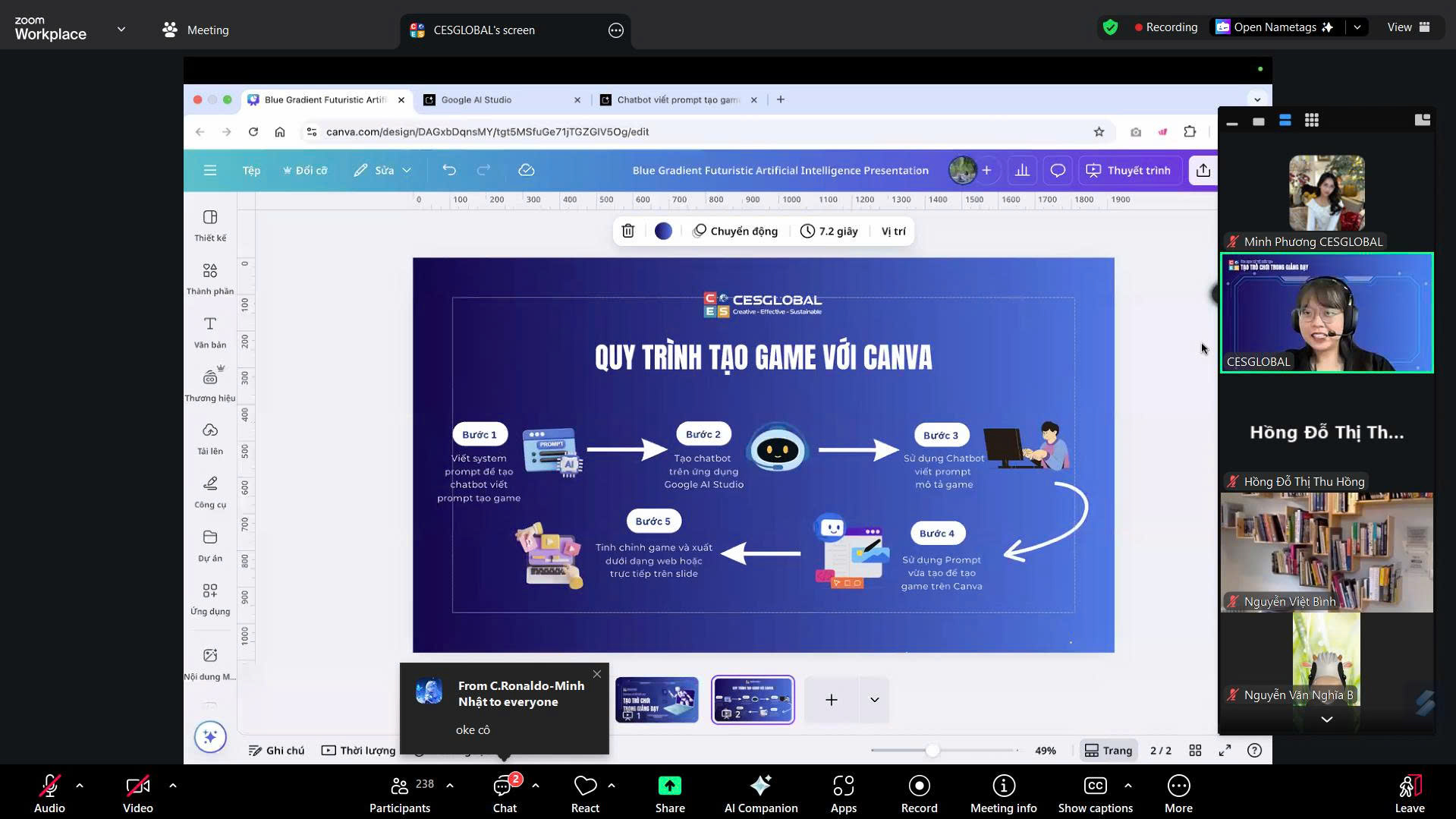Open Nametags dropdown arrow

[1357, 27]
